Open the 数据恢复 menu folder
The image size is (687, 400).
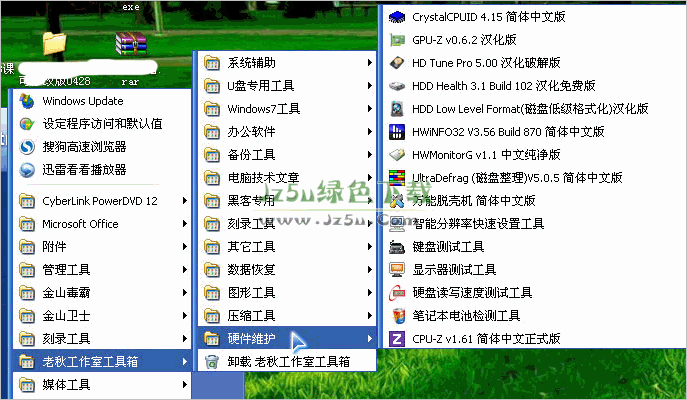coord(287,269)
